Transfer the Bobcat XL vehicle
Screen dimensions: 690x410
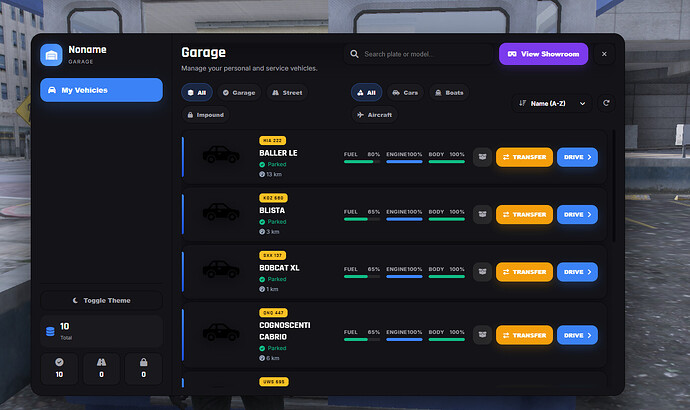point(524,272)
